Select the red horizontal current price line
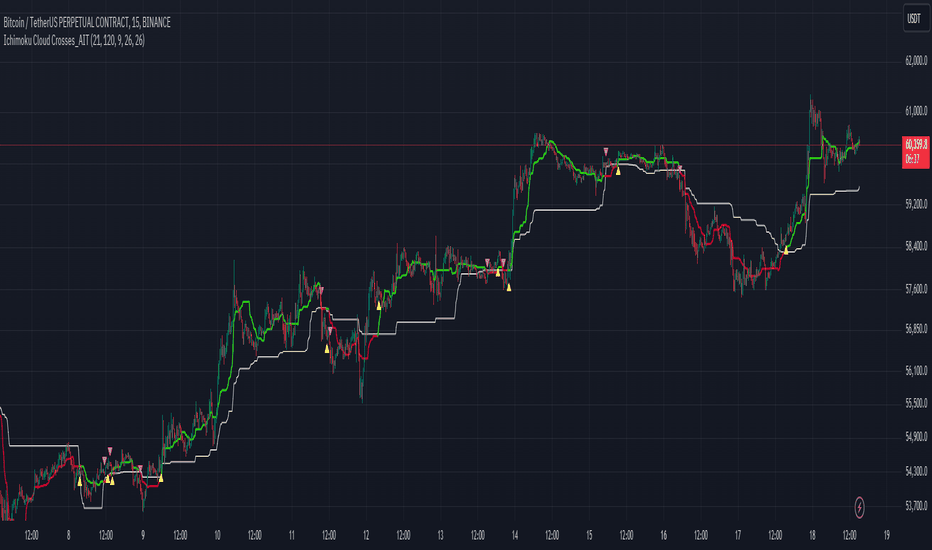 451,145
